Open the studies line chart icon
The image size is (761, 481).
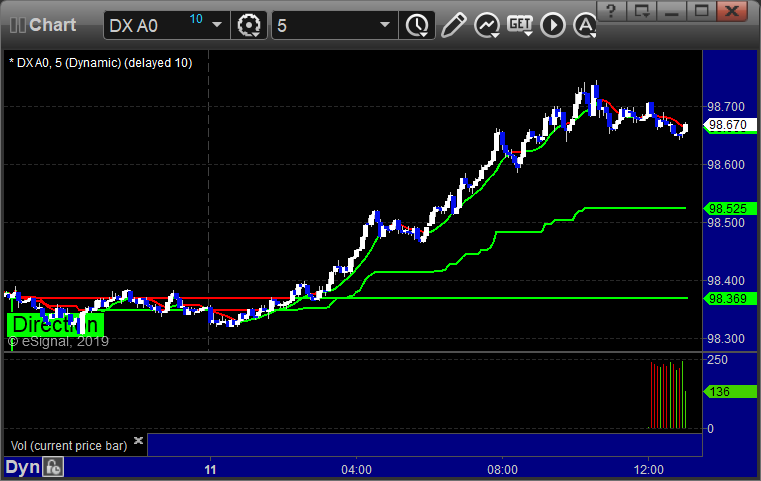coord(487,25)
